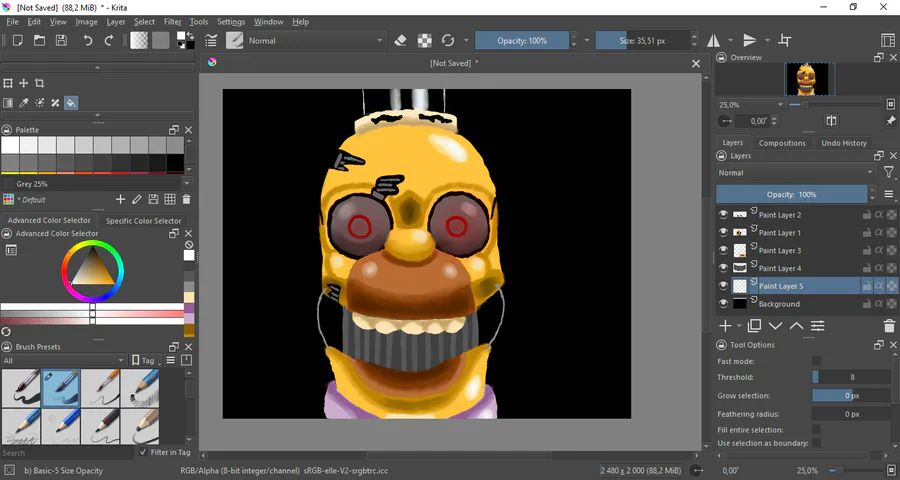Open the brush editor settings icon
900x480 pixels.
[x=211, y=41]
